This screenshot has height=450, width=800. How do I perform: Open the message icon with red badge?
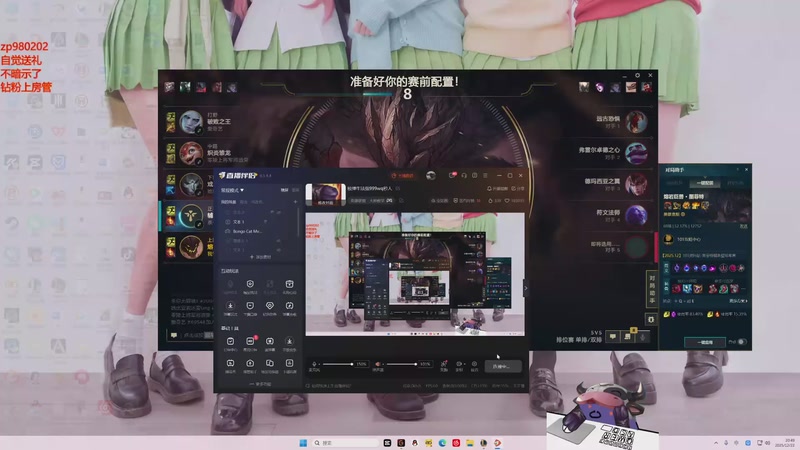[x=452, y=175]
